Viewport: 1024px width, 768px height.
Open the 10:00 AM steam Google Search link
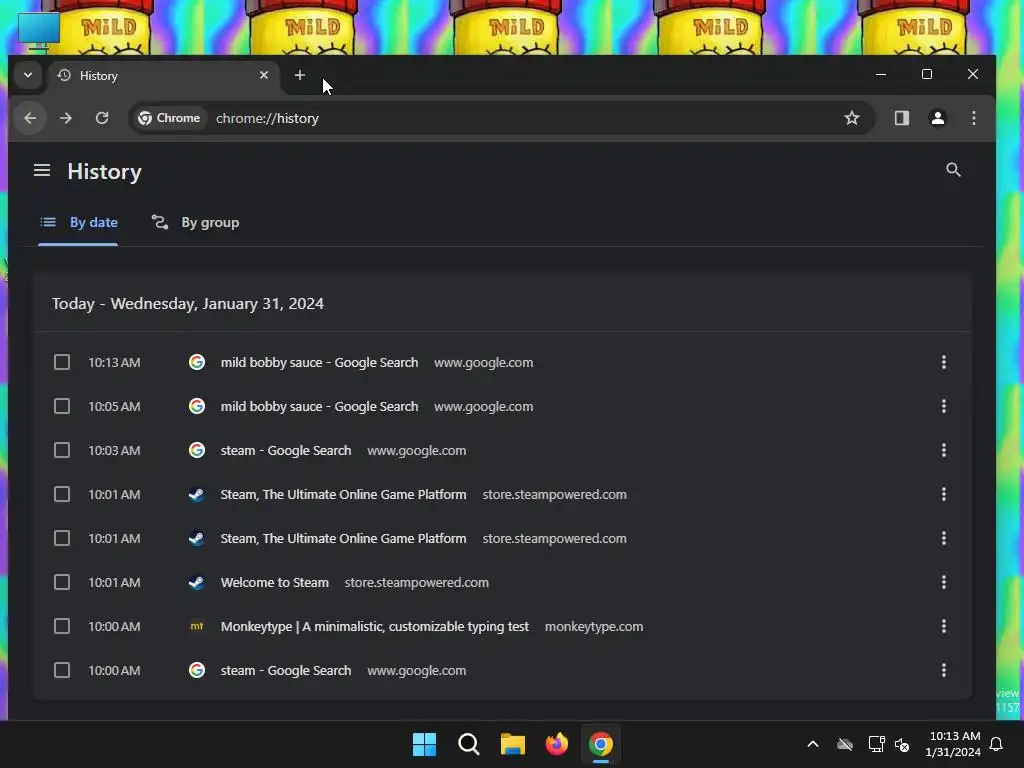pyautogui.click(x=286, y=671)
